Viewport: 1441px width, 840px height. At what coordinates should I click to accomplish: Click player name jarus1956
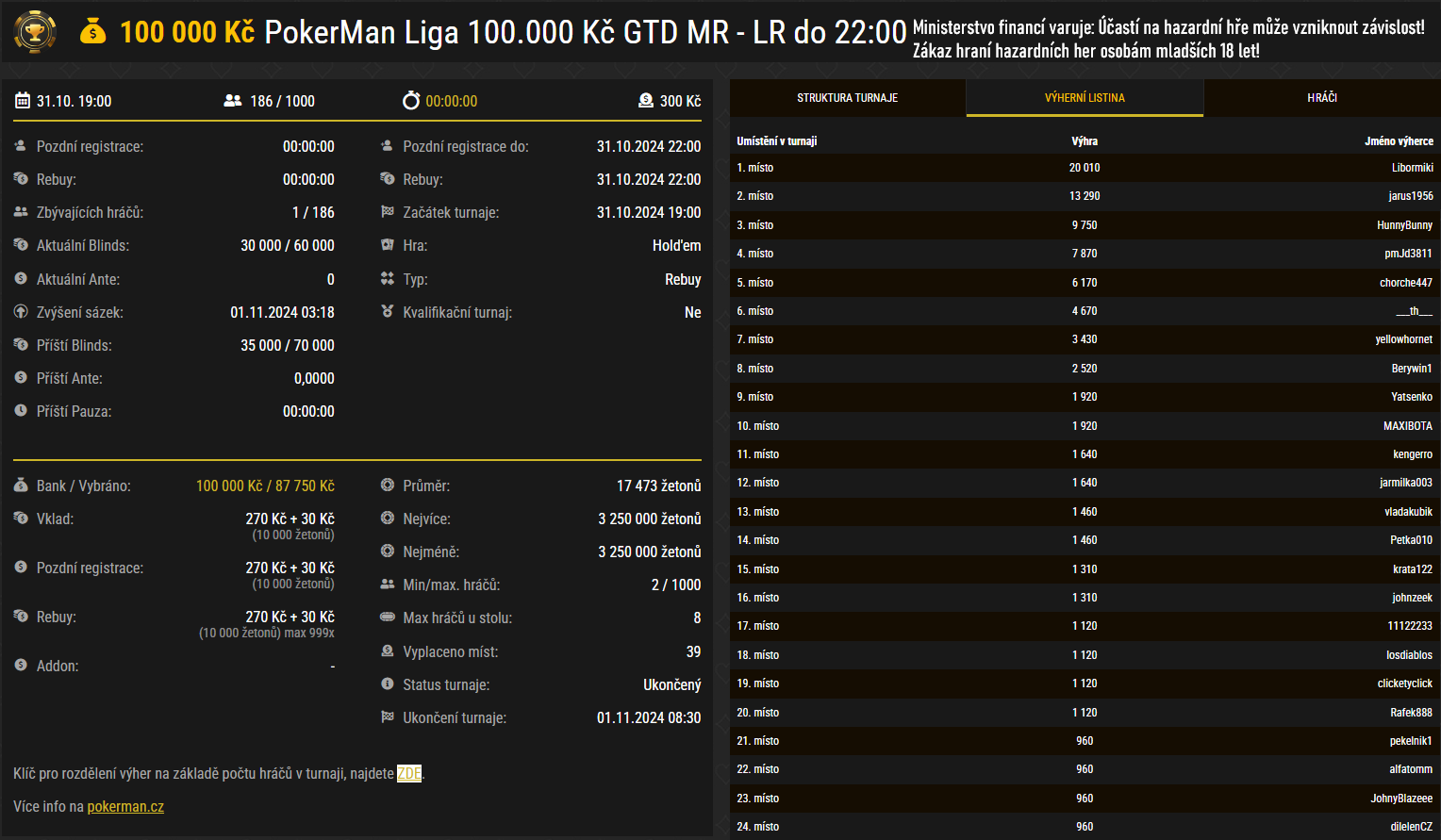[x=1411, y=196]
